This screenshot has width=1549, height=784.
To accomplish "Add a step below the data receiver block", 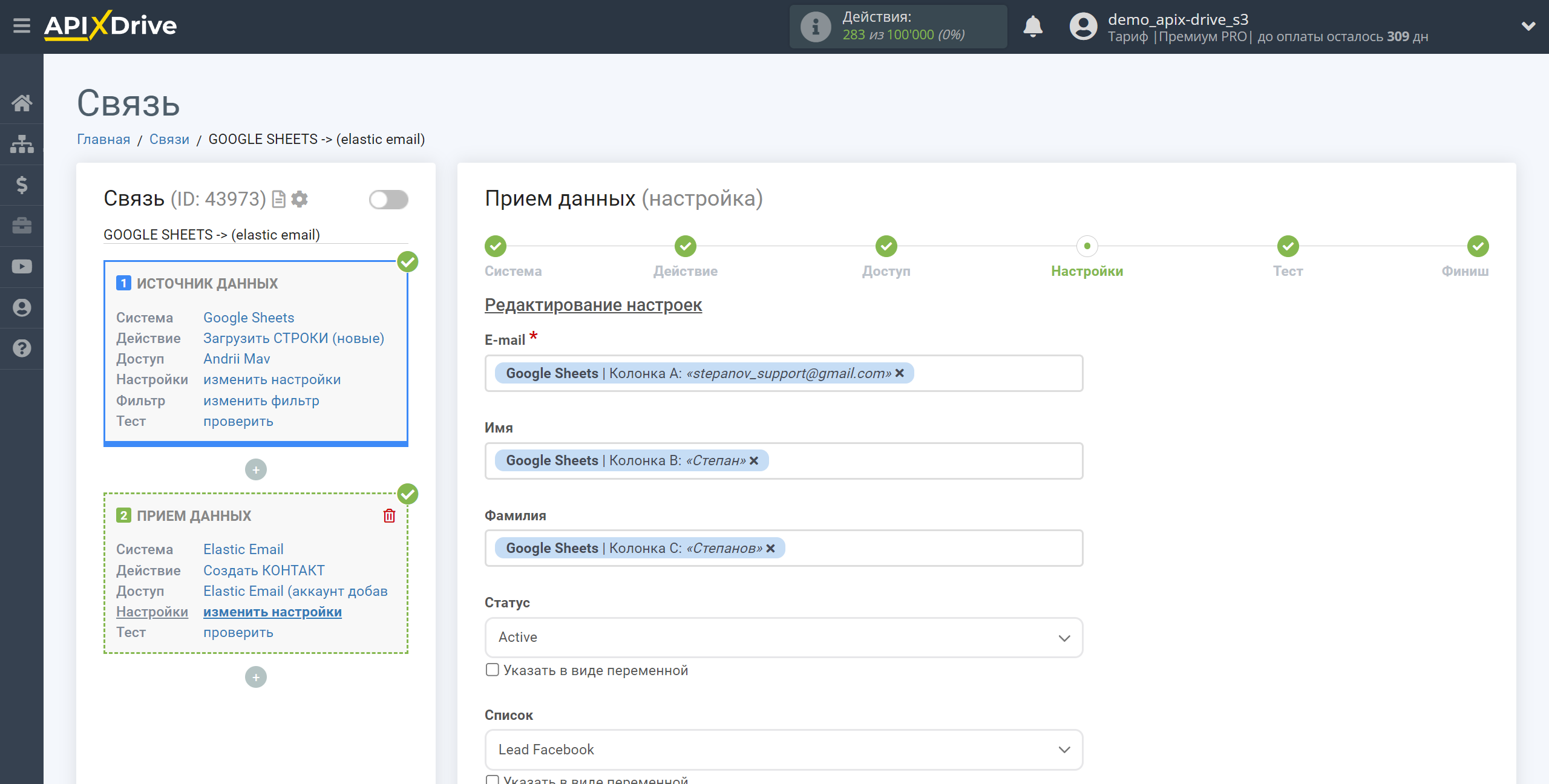I will [256, 677].
